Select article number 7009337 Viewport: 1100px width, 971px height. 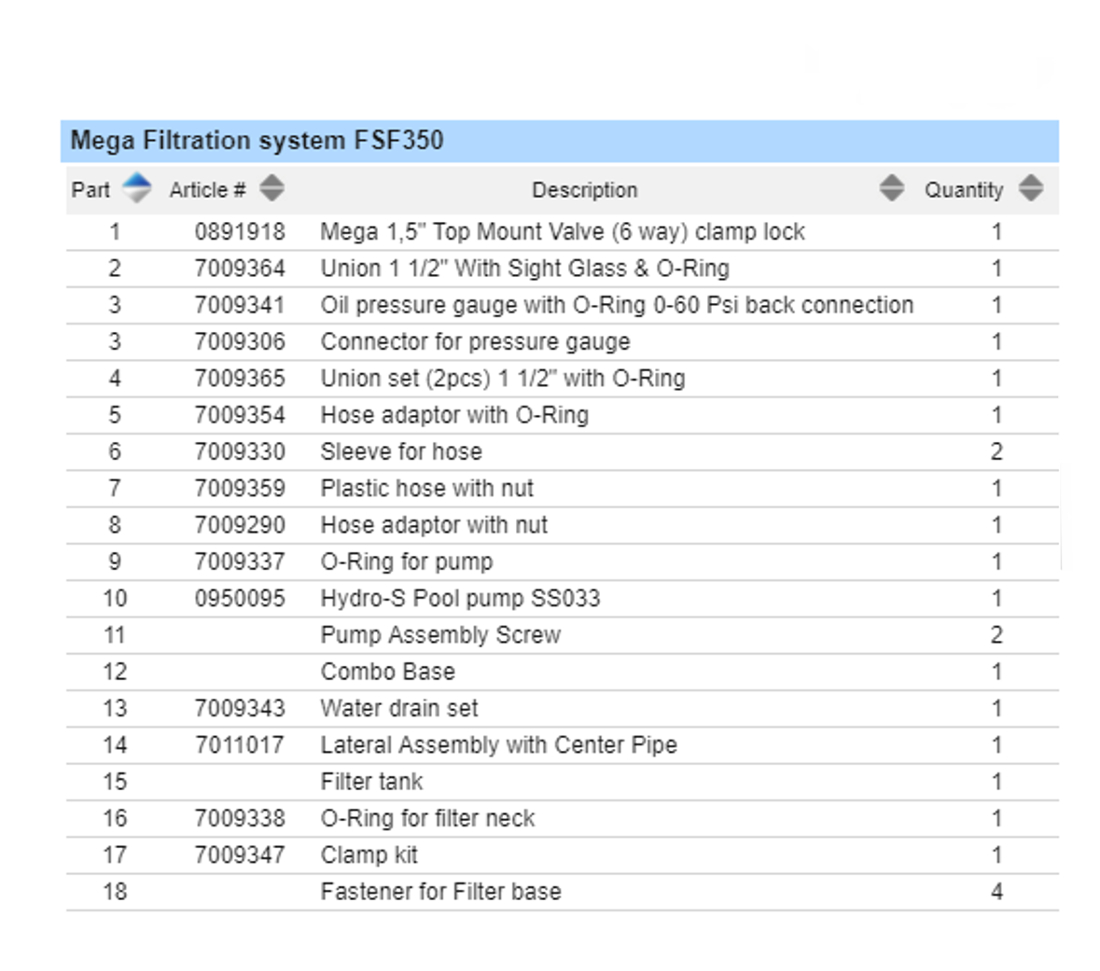240,562
